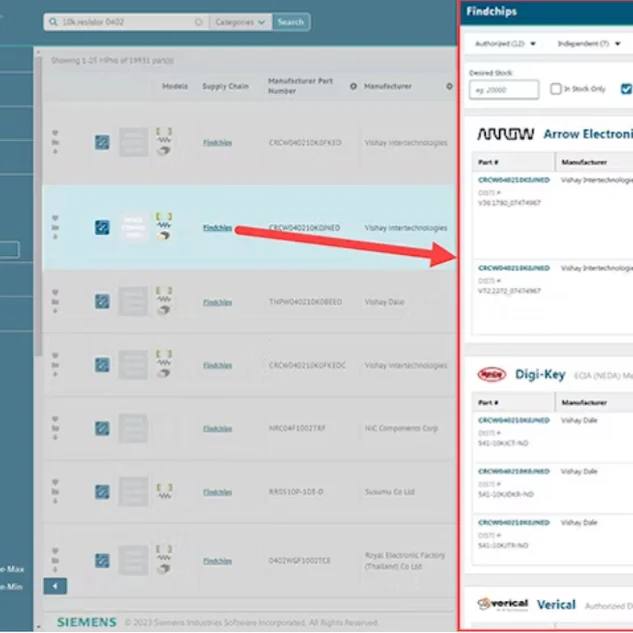The width and height of the screenshot is (633, 633).
Task: Favorite the NRC04F1002TRF row
Action: [x=55, y=419]
